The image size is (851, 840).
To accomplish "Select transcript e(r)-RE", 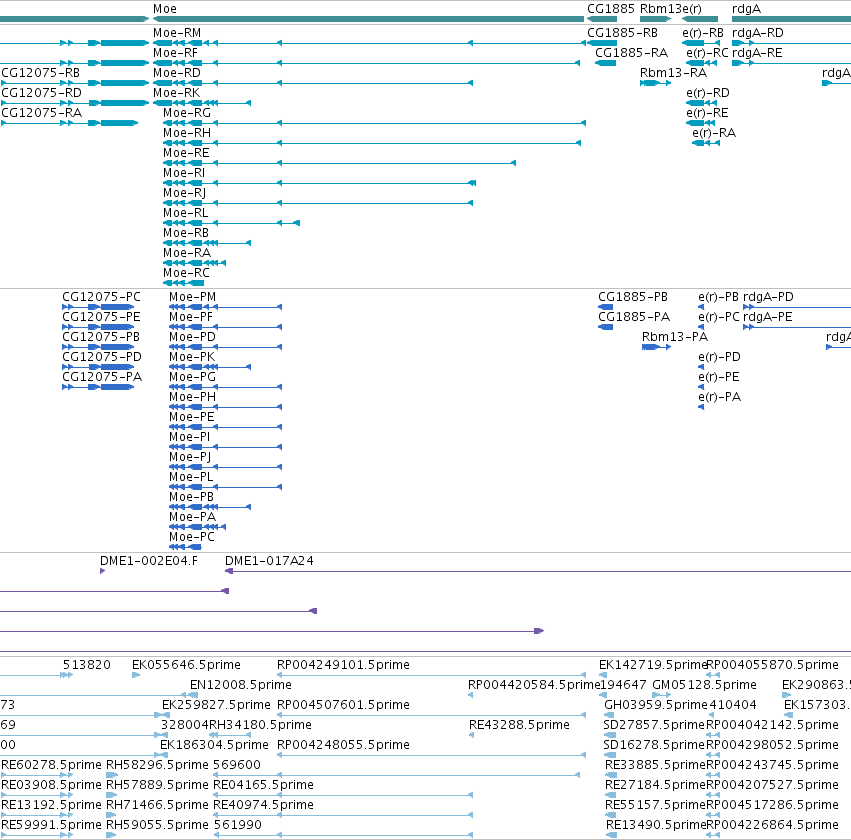I will pyautogui.click(x=707, y=113).
